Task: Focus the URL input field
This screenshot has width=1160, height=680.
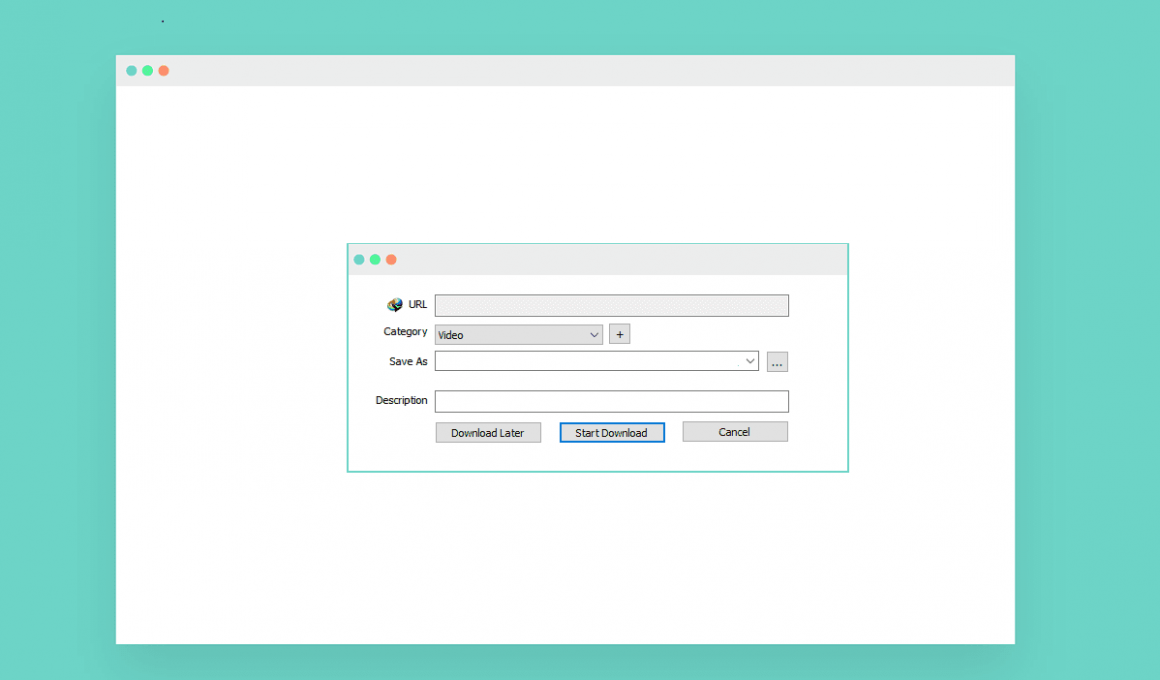Action: [611, 306]
